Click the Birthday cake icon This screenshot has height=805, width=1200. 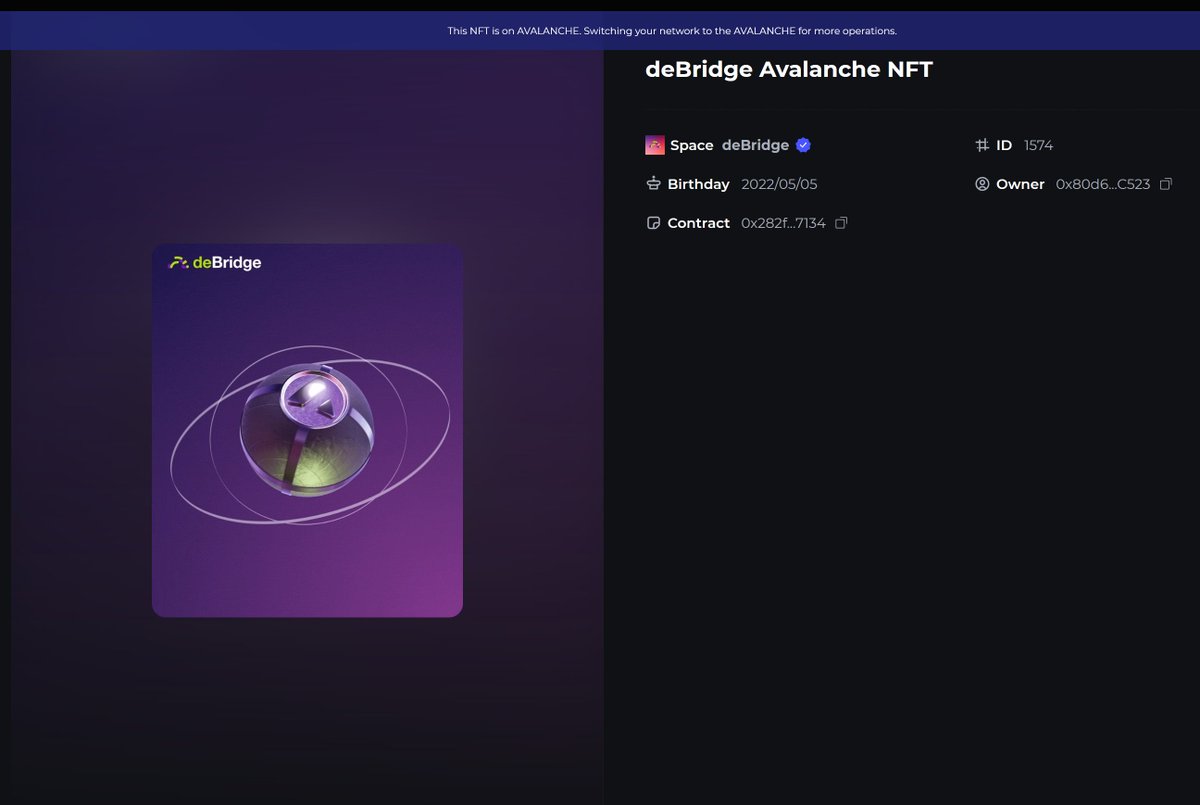click(x=654, y=184)
